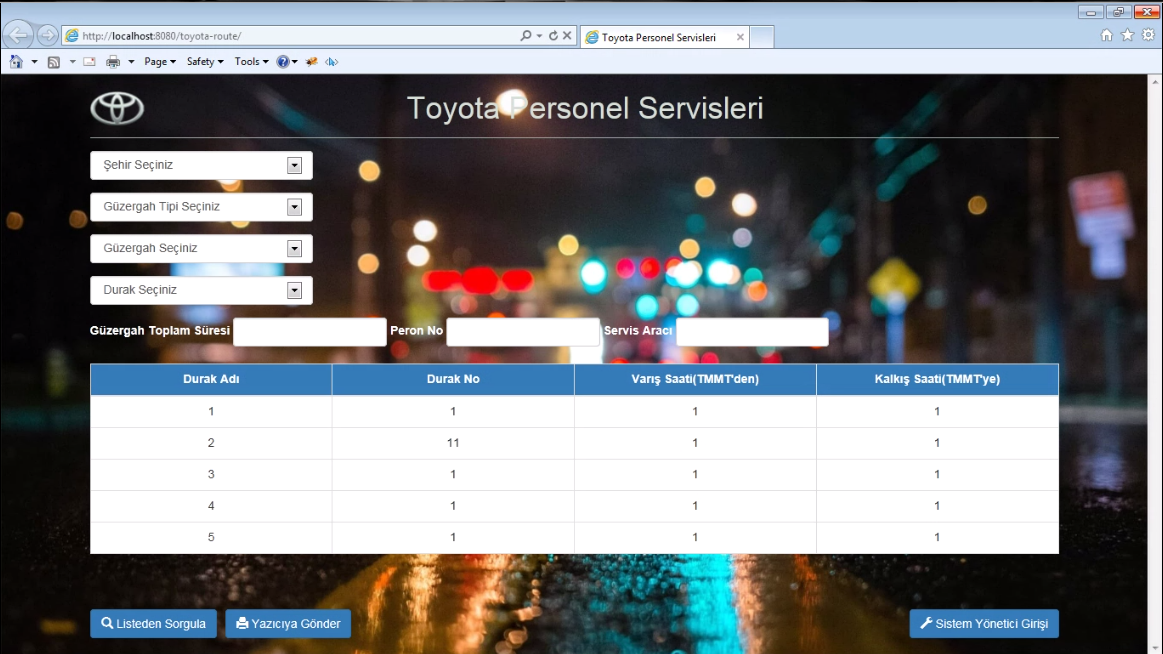Viewport: 1163px width, 654px height.
Task: Open browser settings gear icon
Action: [x=1148, y=35]
